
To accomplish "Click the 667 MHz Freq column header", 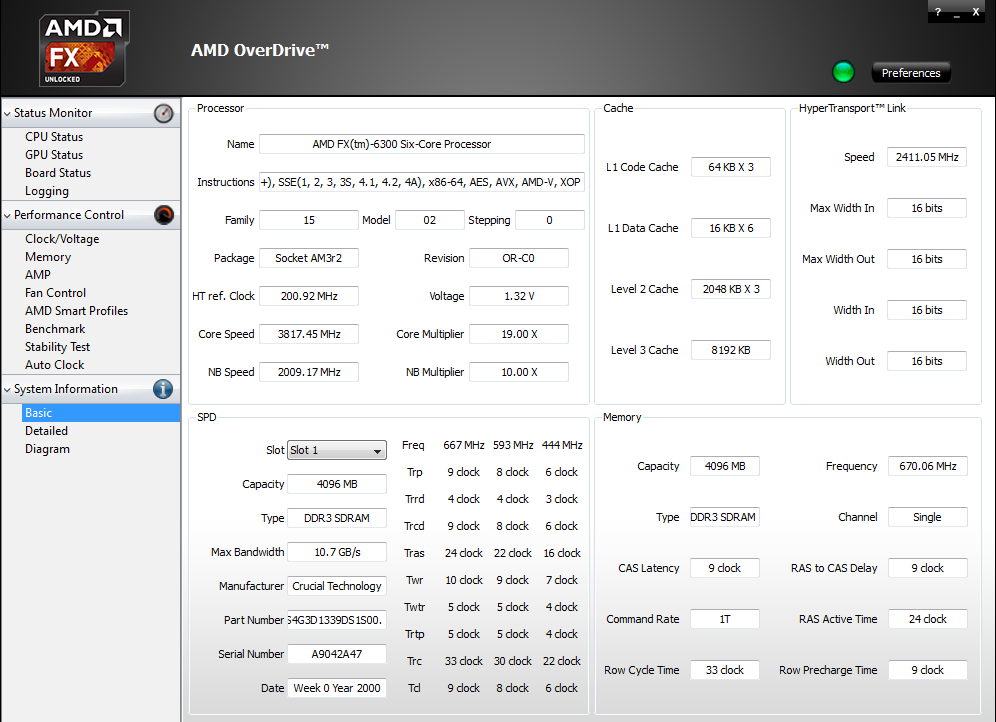I will click(x=464, y=445).
